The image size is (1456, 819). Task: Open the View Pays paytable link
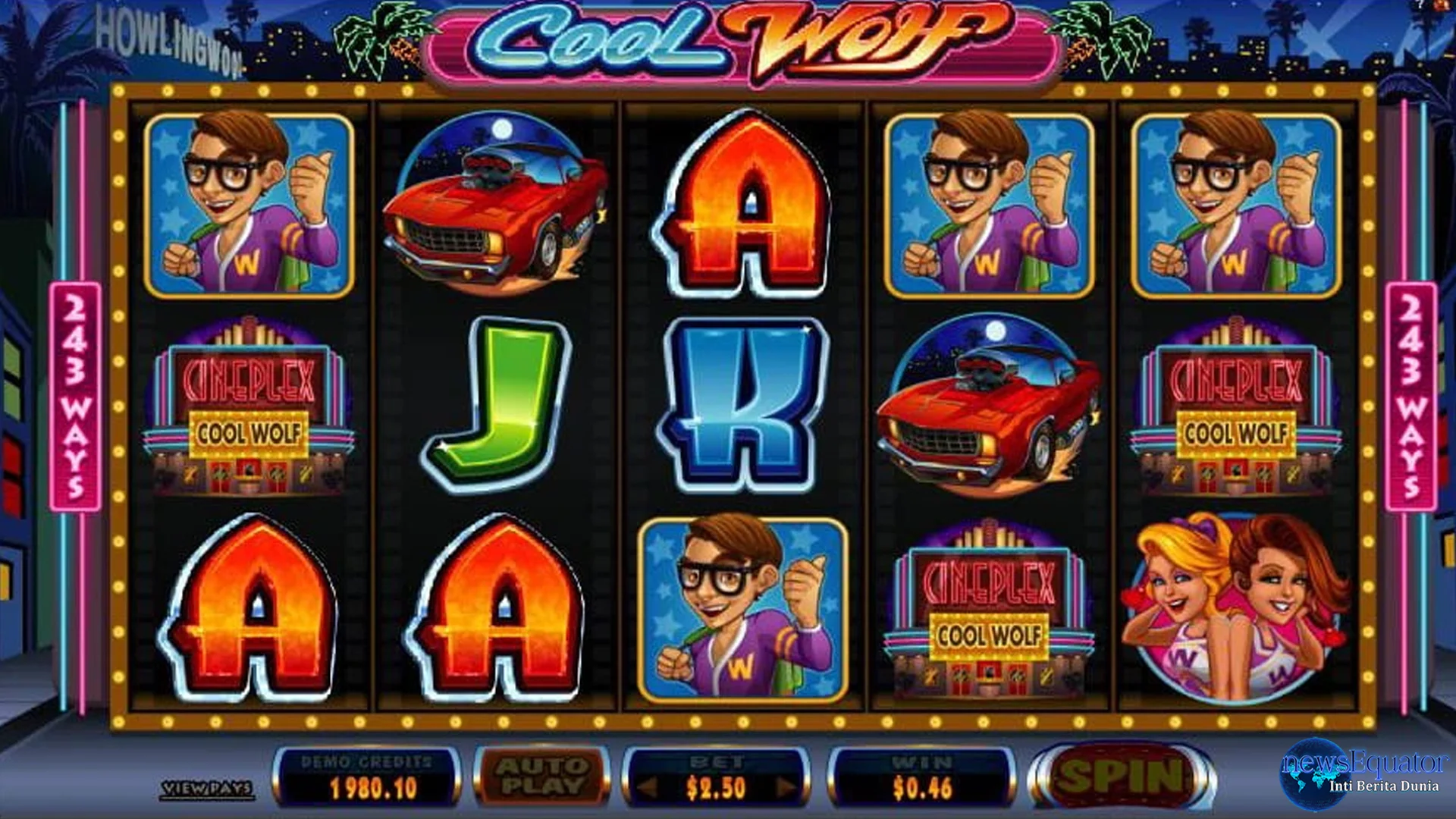(207, 789)
